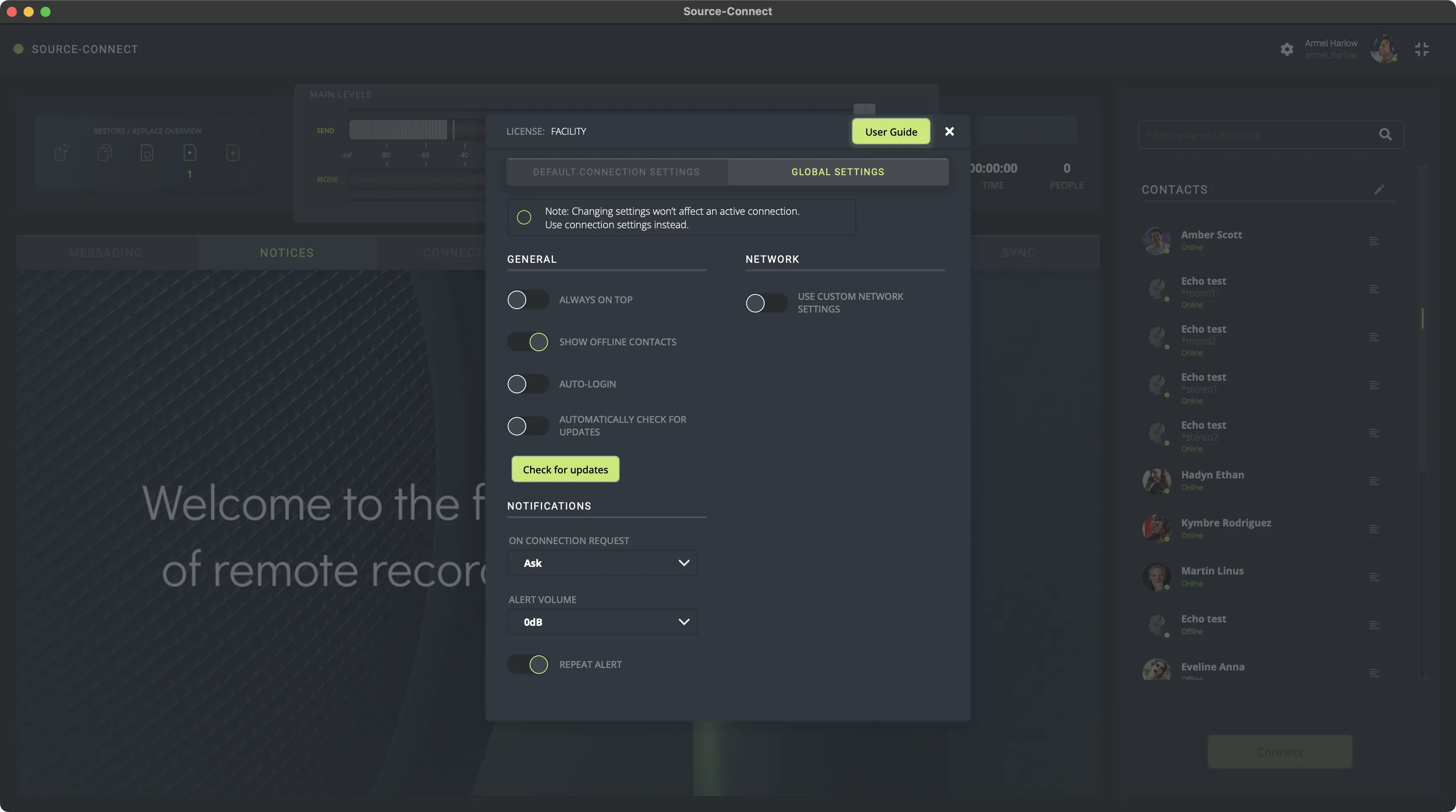Click the Armel Harlow username text
1456x812 pixels.
point(1330,55)
